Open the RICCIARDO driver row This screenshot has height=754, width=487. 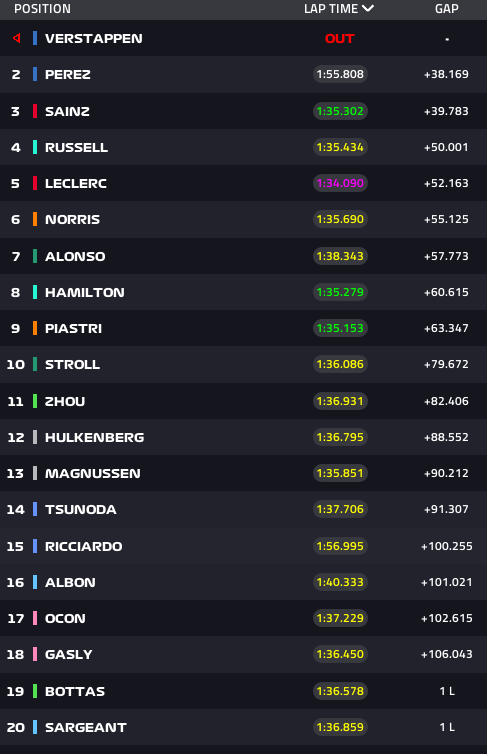(243, 546)
